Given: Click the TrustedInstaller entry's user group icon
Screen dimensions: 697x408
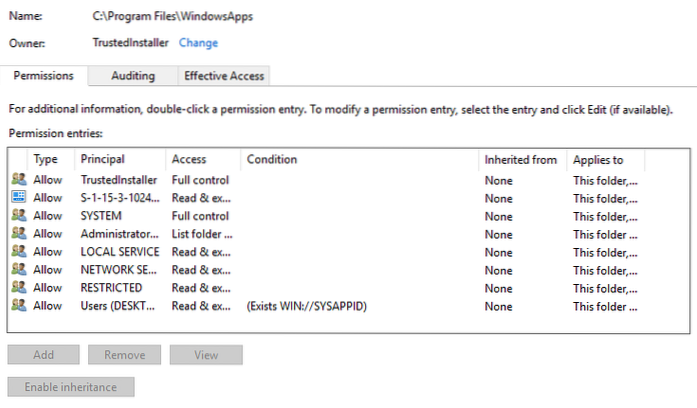Looking at the screenshot, I should [x=18, y=180].
